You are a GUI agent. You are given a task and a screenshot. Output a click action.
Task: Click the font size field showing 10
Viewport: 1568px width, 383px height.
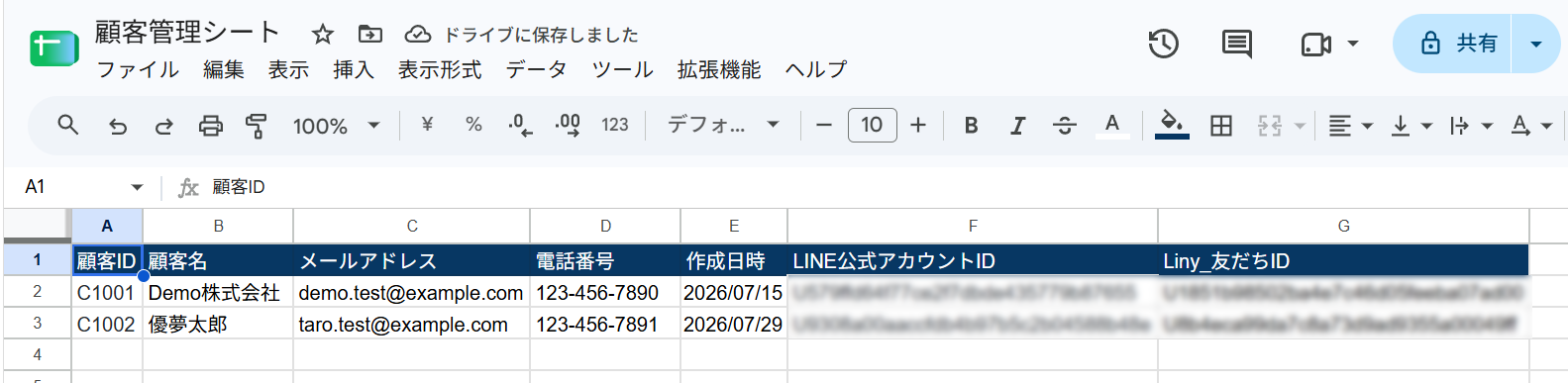click(872, 125)
